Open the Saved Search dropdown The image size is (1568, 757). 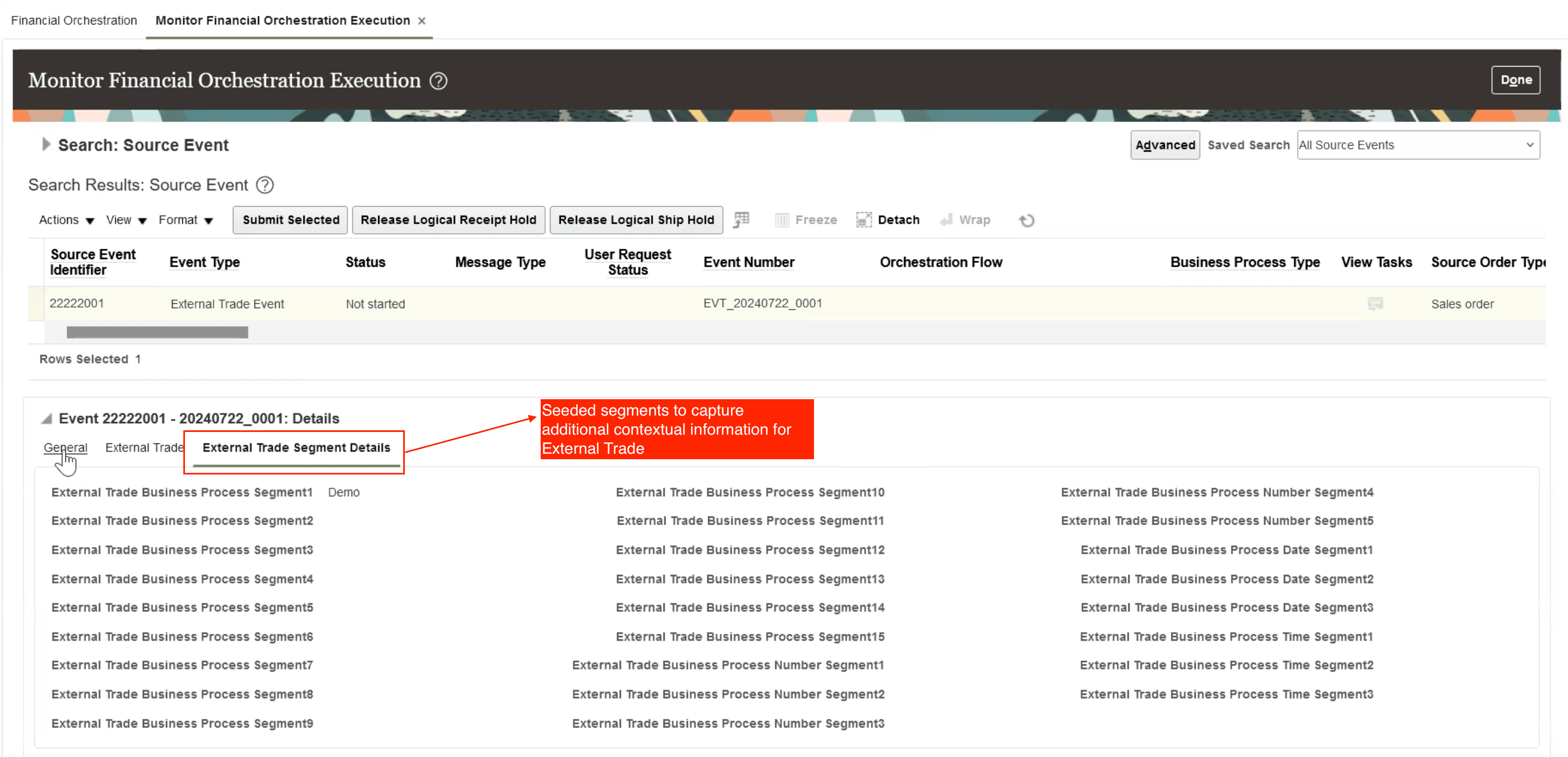pos(1417,145)
